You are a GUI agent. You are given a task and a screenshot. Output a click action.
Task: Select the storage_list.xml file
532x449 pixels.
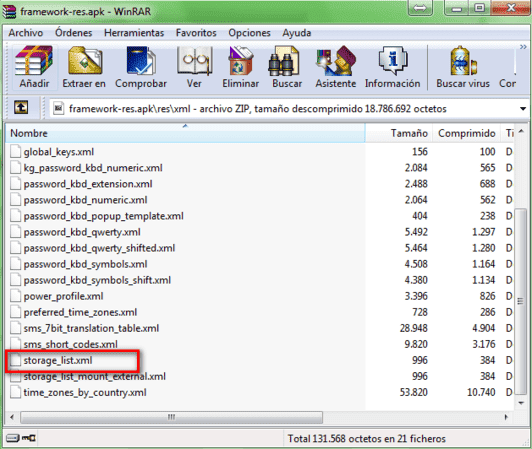[x=58, y=360]
